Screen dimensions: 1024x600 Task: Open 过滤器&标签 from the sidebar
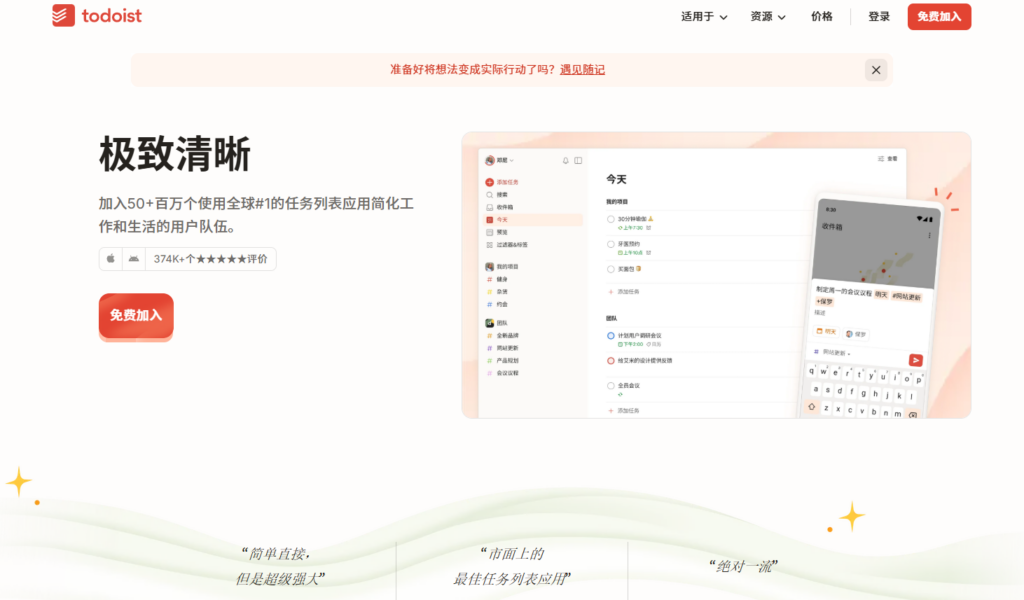(510, 245)
